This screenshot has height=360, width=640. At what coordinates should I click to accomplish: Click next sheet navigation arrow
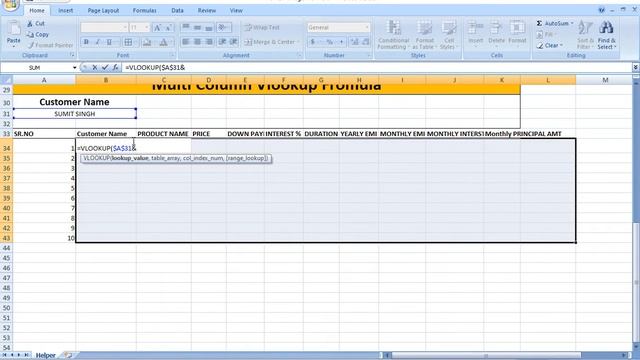tap(19, 356)
